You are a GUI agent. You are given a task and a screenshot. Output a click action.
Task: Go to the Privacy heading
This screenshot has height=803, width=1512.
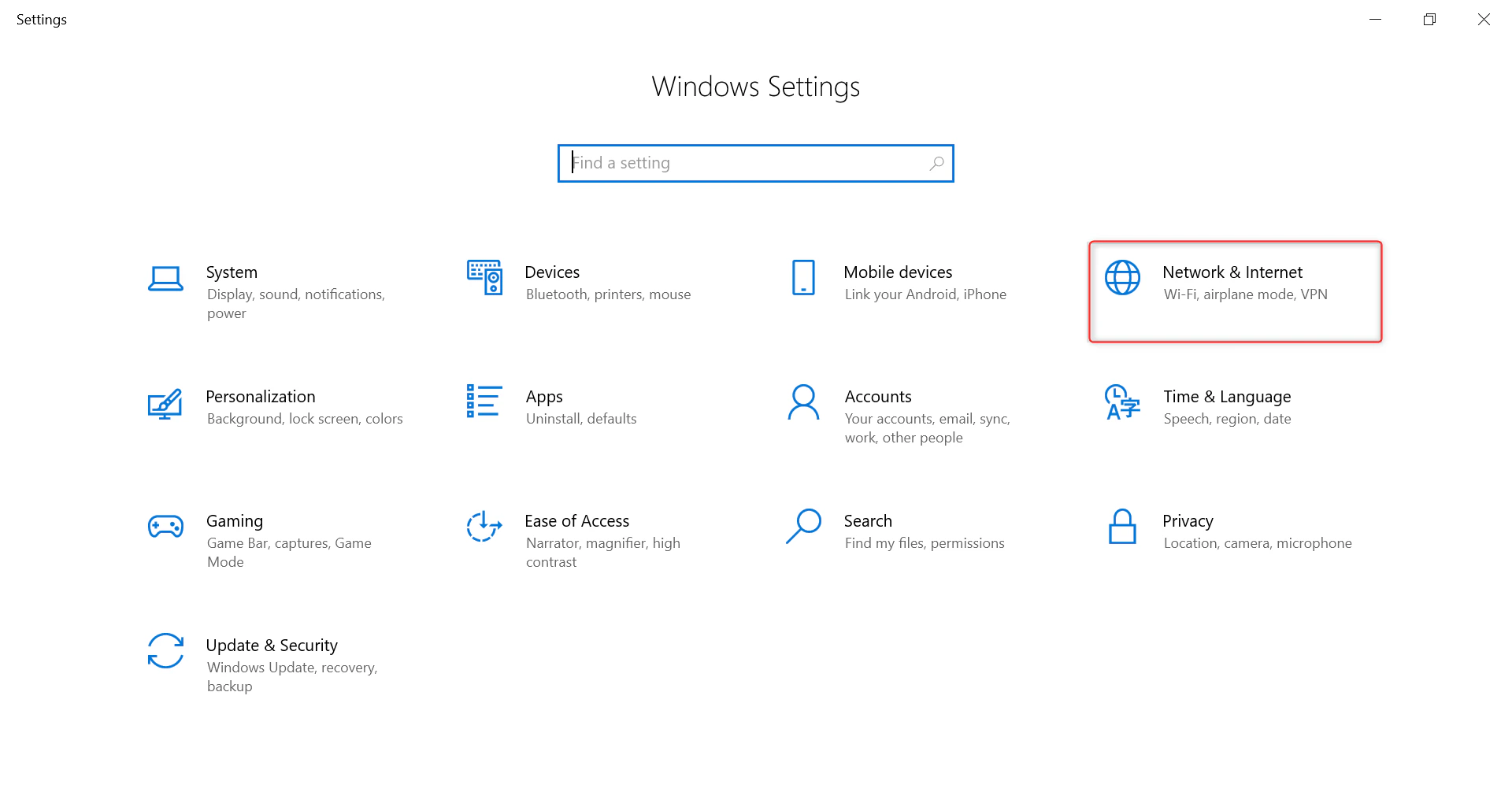point(1188,521)
